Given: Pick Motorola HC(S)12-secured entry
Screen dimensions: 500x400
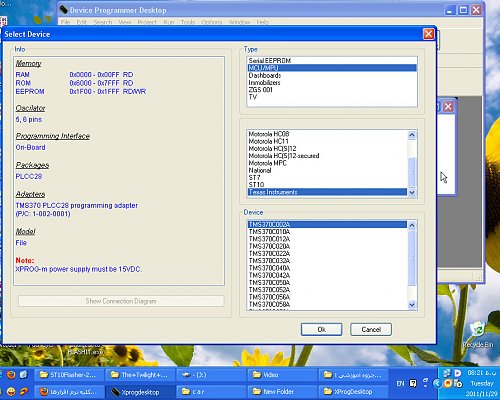Looking at the screenshot, I should pos(328,156).
